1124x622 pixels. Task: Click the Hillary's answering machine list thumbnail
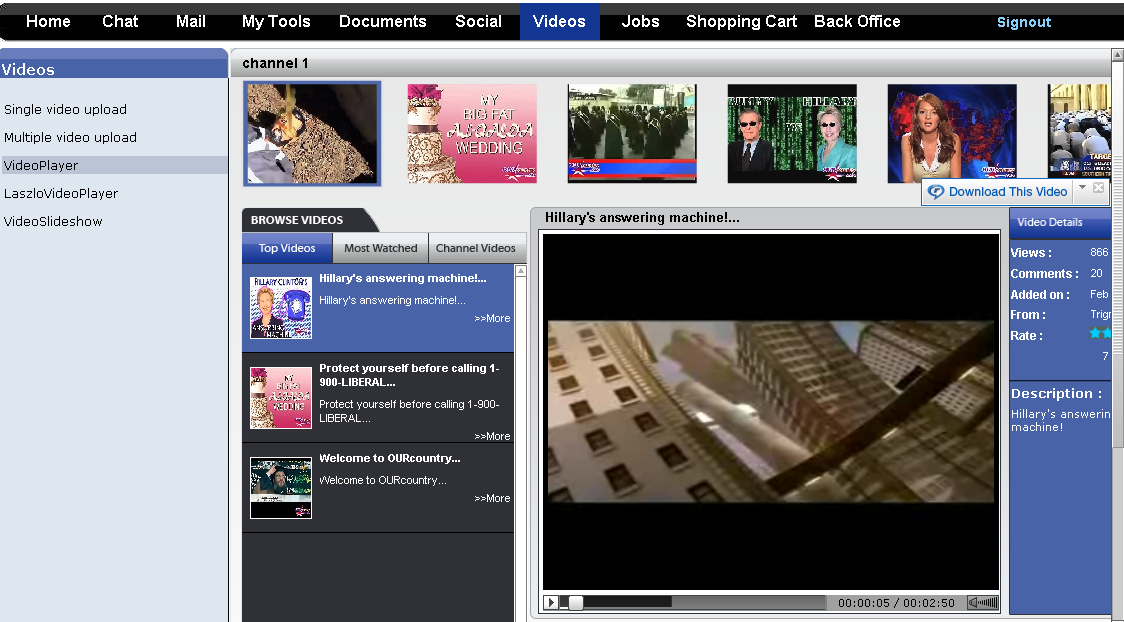click(281, 308)
